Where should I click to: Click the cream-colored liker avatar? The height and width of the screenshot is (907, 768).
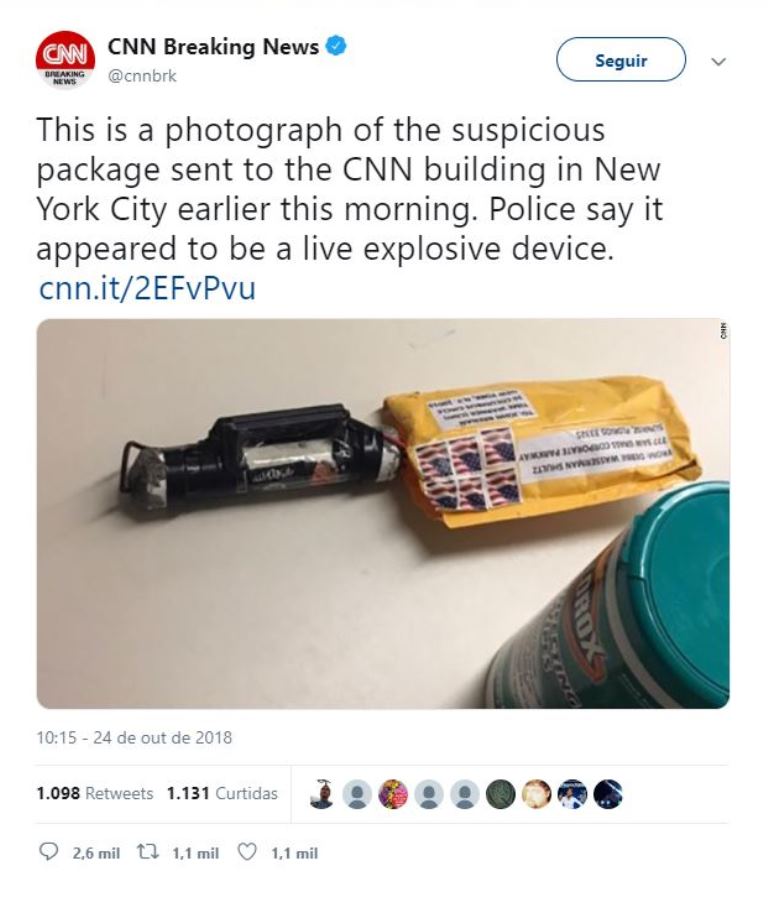coord(536,794)
